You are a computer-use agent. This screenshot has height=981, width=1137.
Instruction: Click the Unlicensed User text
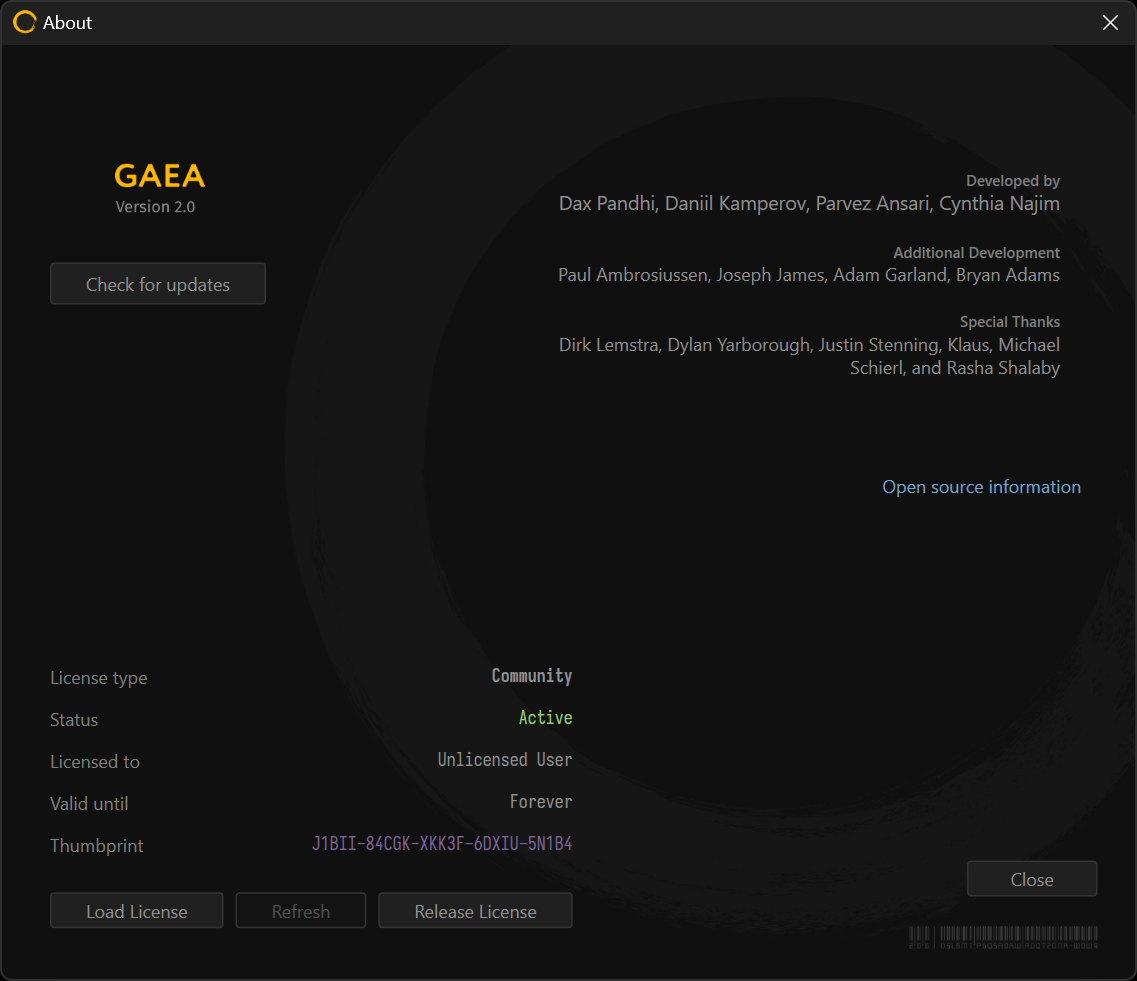point(504,760)
